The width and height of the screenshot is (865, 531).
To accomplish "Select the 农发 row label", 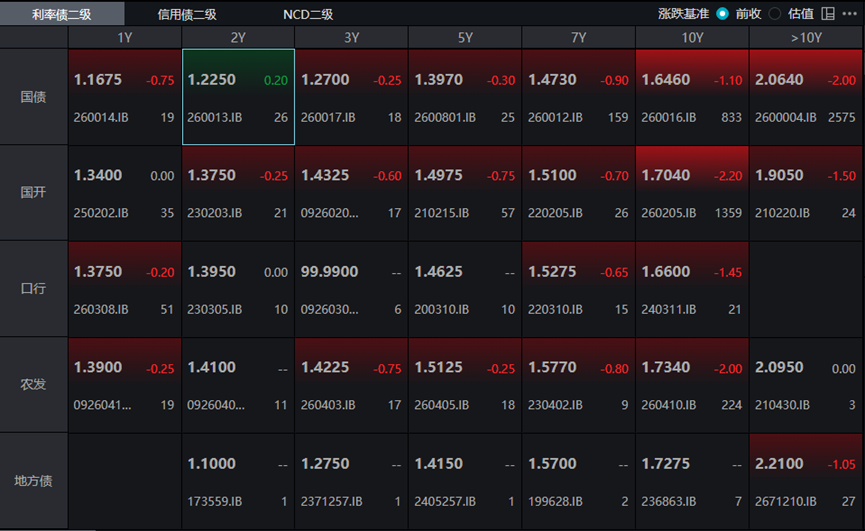I will pos(33,384).
